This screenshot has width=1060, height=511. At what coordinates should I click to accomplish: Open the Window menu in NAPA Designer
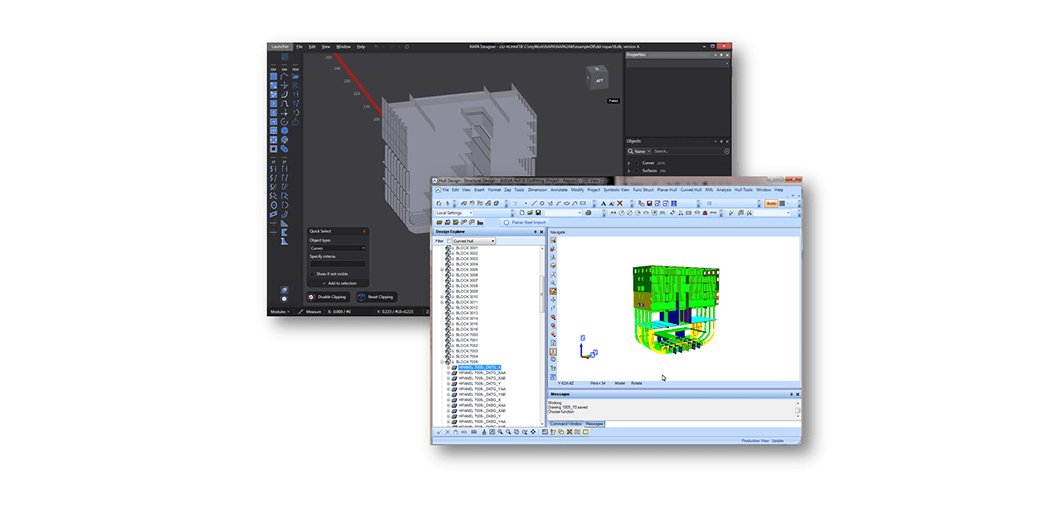[343, 46]
